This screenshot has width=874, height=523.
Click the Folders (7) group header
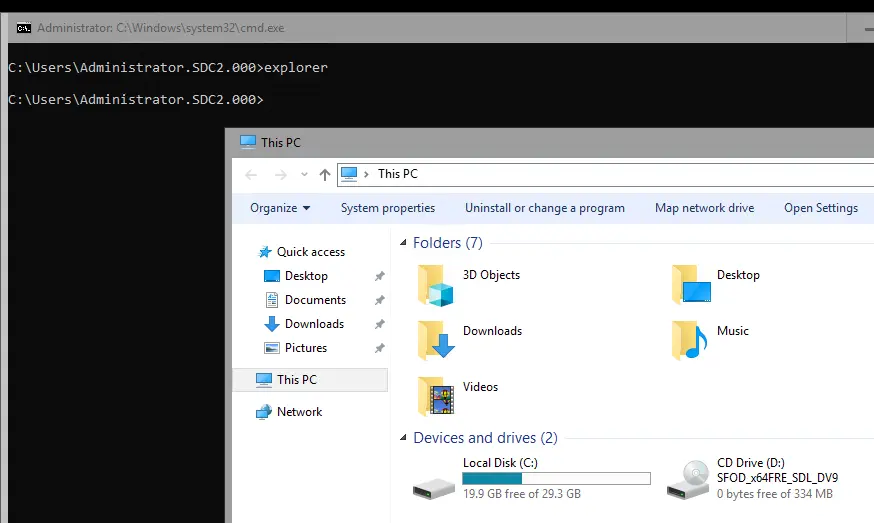tap(448, 243)
